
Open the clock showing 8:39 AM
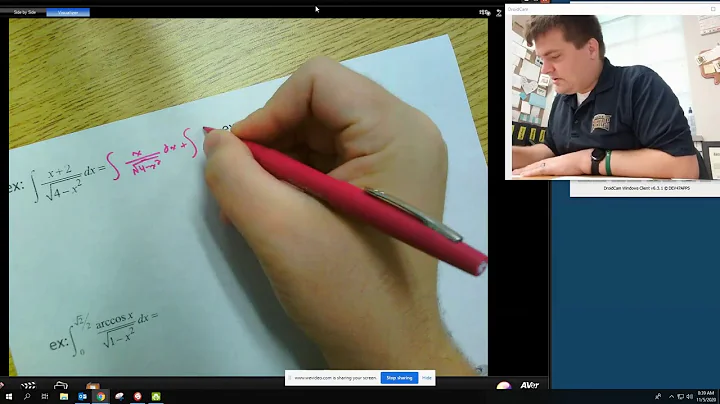coord(706,397)
